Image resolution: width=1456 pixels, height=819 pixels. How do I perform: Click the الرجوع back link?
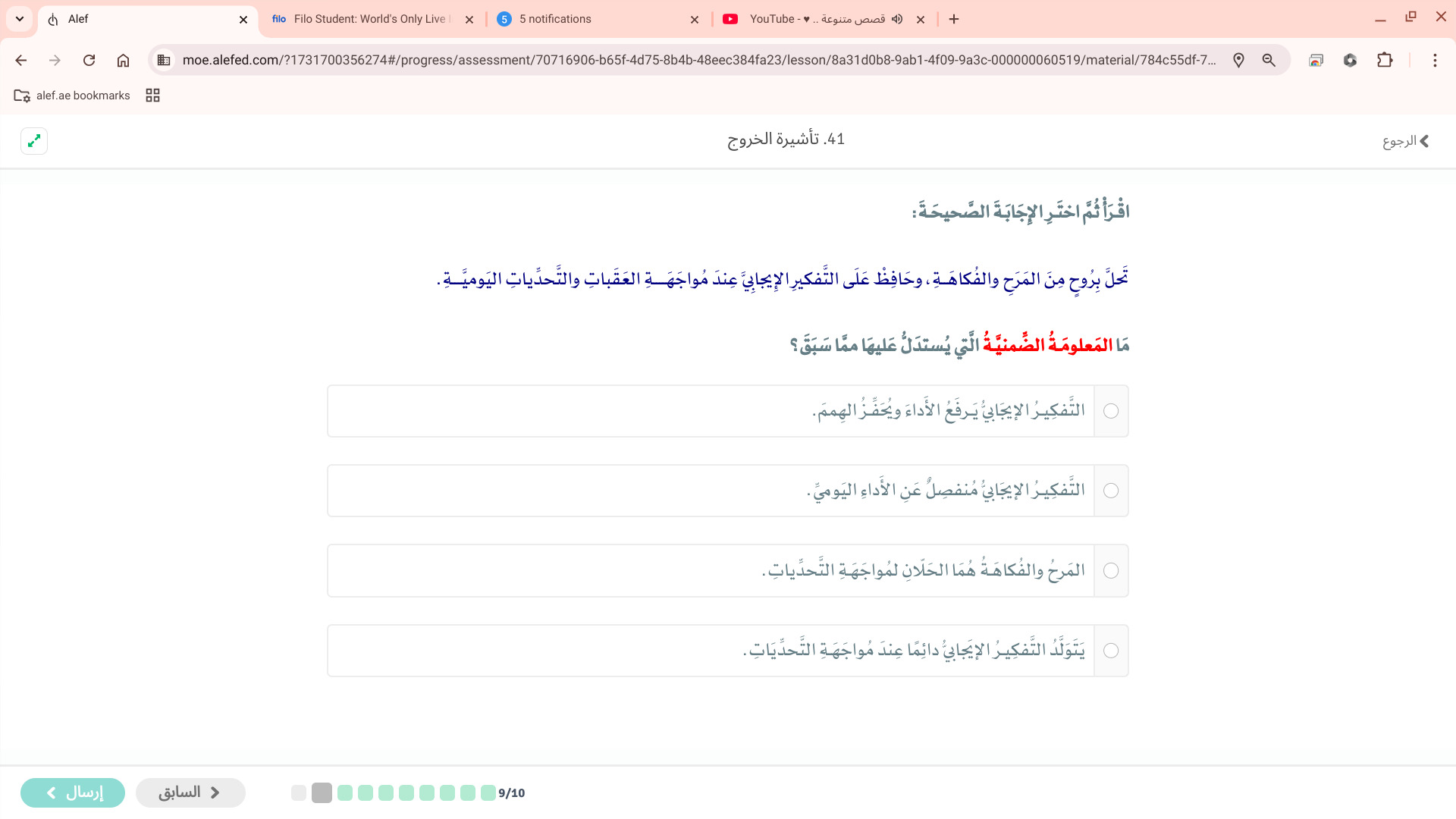click(1406, 141)
